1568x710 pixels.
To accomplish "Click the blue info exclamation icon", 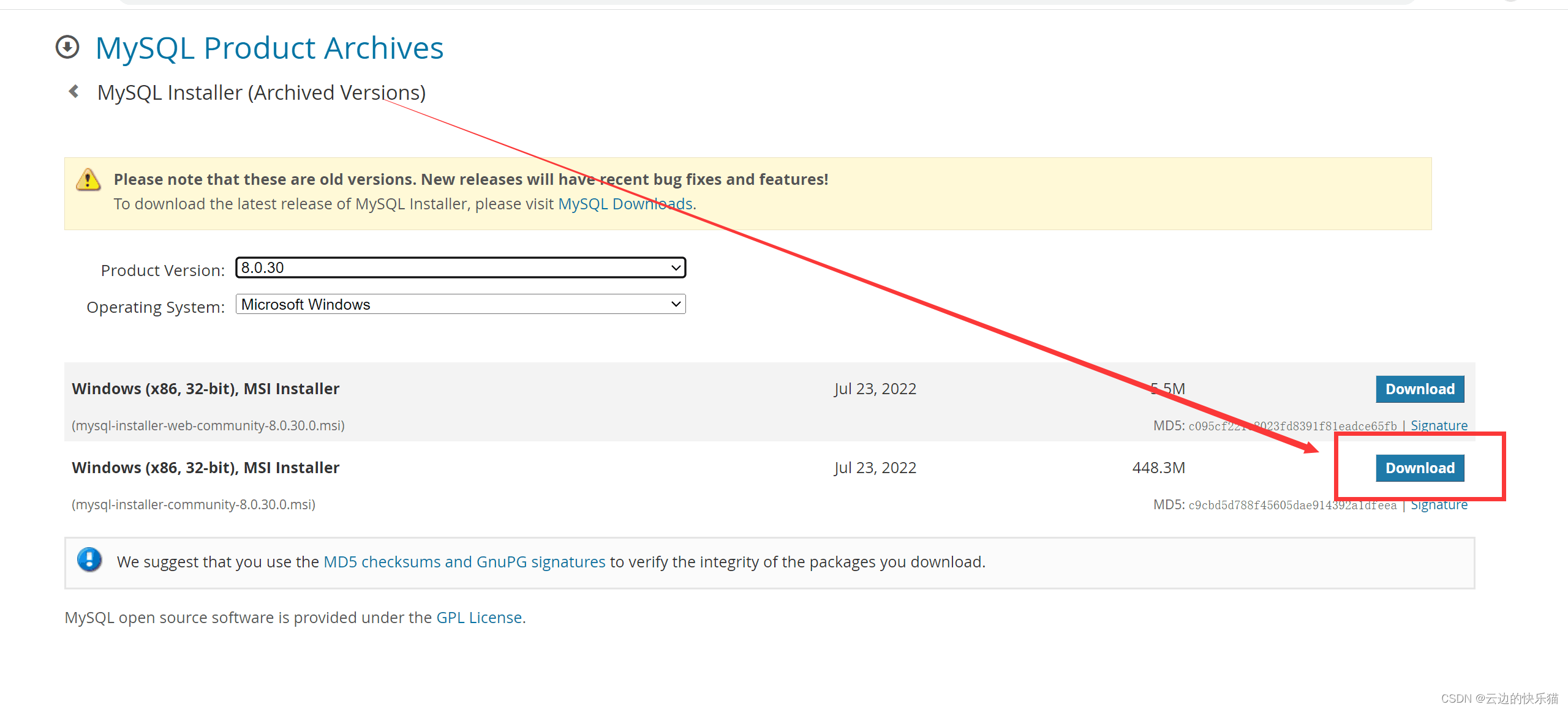I will 89,559.
